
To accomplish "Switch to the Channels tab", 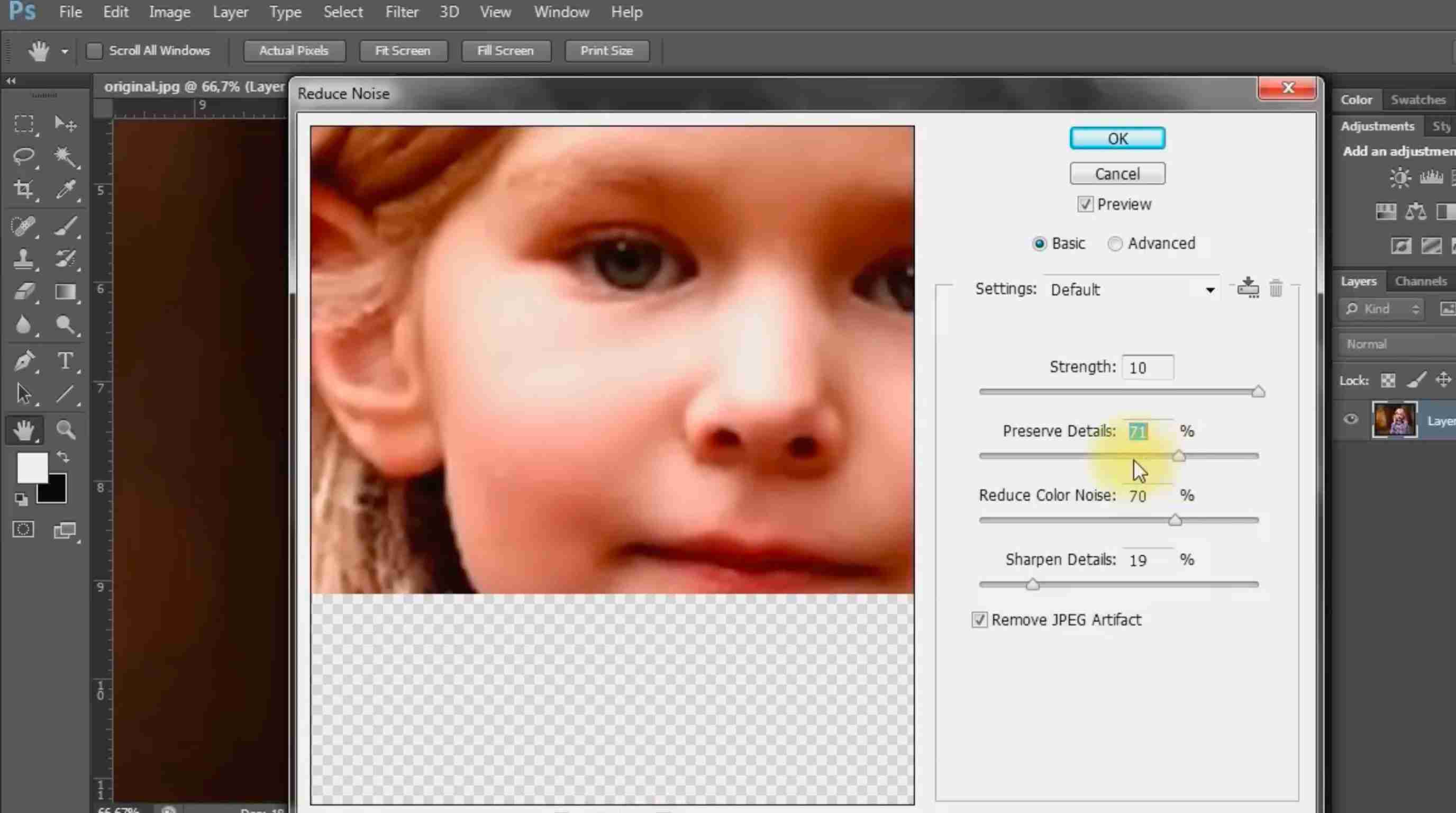I will click(x=1421, y=281).
